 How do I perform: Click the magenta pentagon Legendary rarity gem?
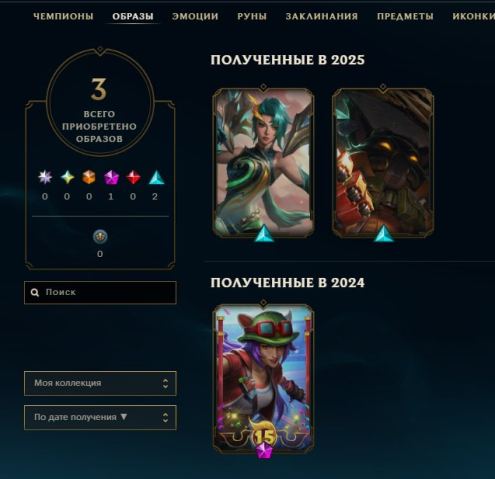[x=111, y=177]
